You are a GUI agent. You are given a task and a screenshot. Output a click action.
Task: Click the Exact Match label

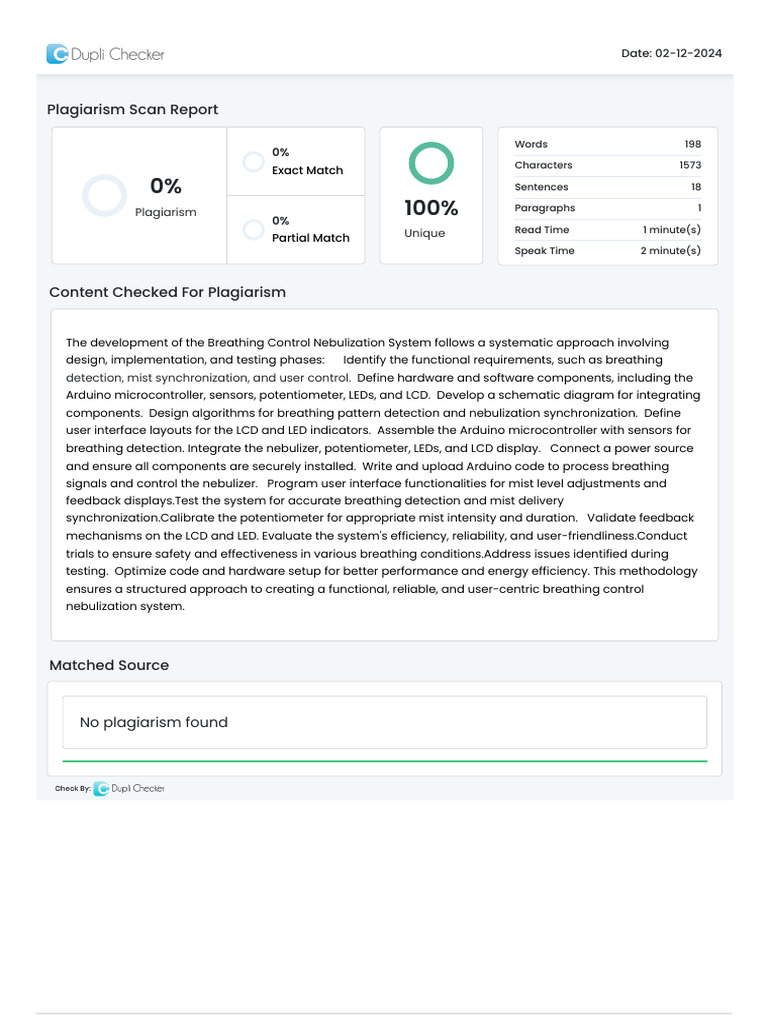[308, 170]
